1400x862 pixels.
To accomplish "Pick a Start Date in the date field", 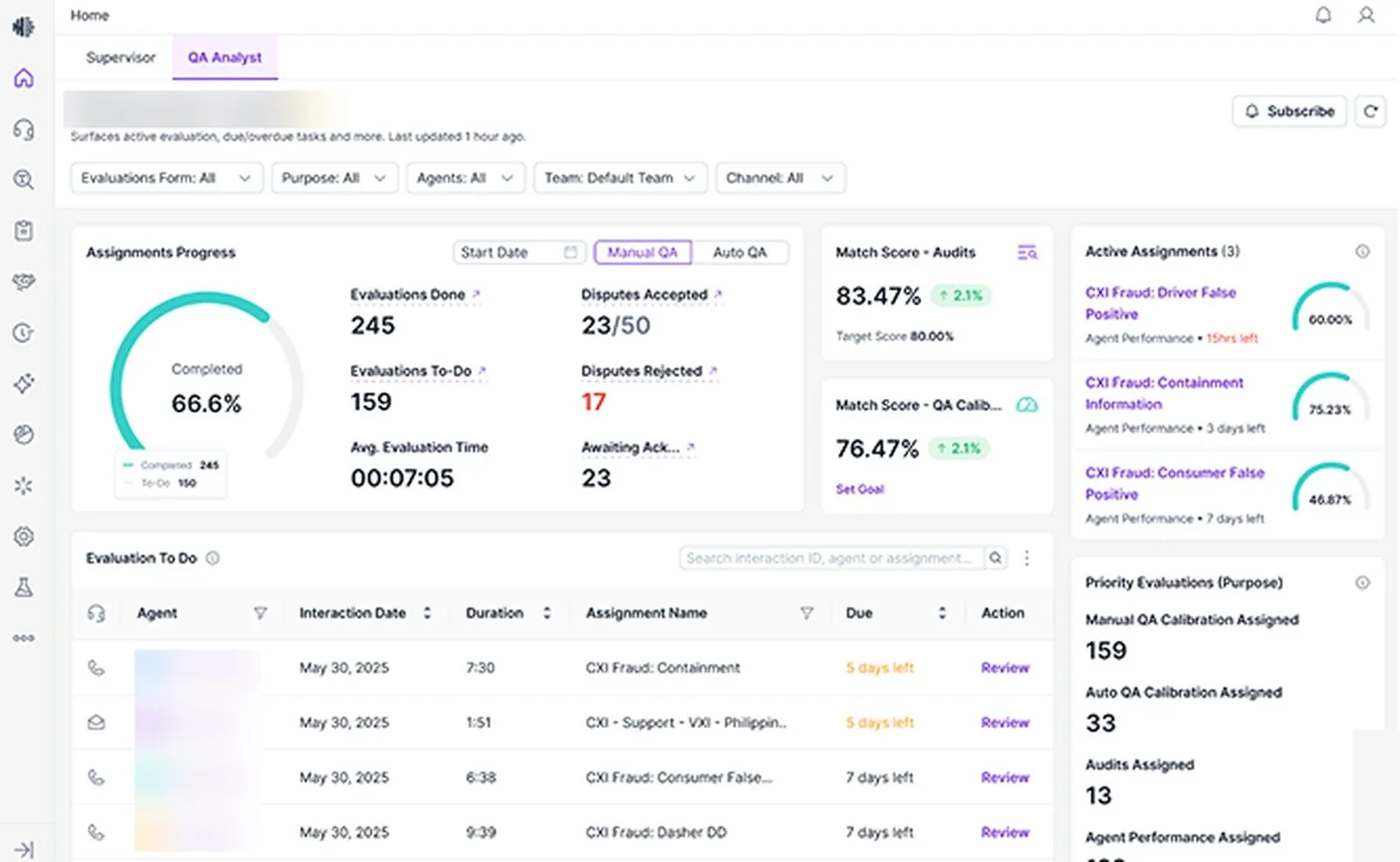I will tap(519, 252).
